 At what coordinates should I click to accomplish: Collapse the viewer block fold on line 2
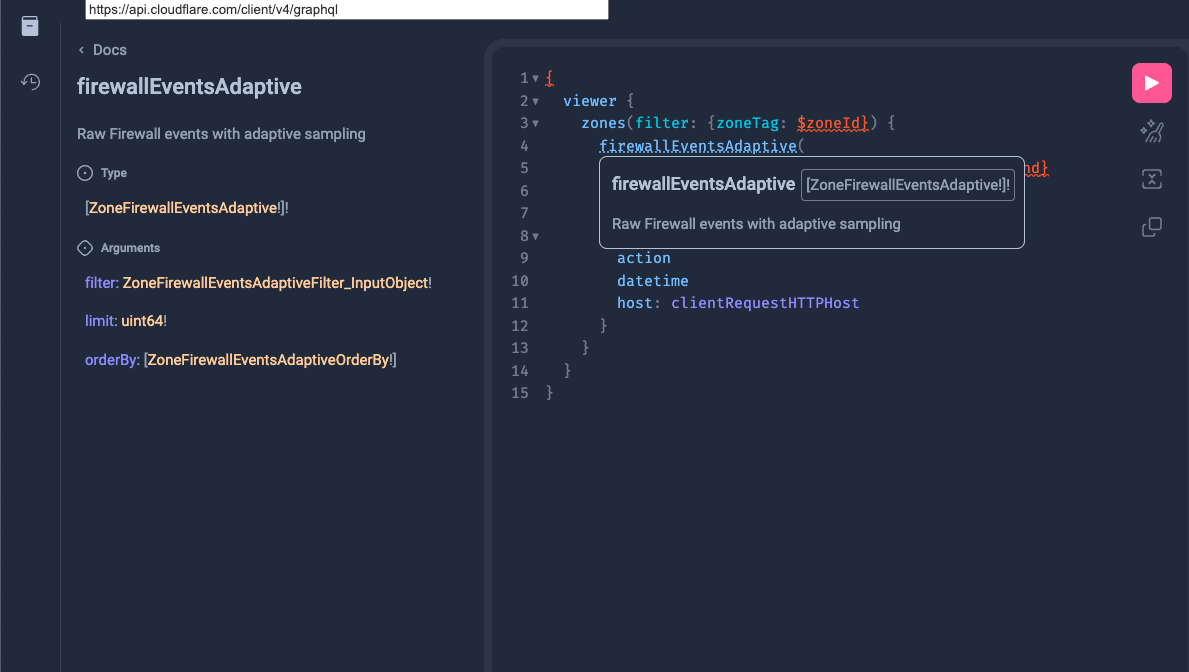coord(535,101)
